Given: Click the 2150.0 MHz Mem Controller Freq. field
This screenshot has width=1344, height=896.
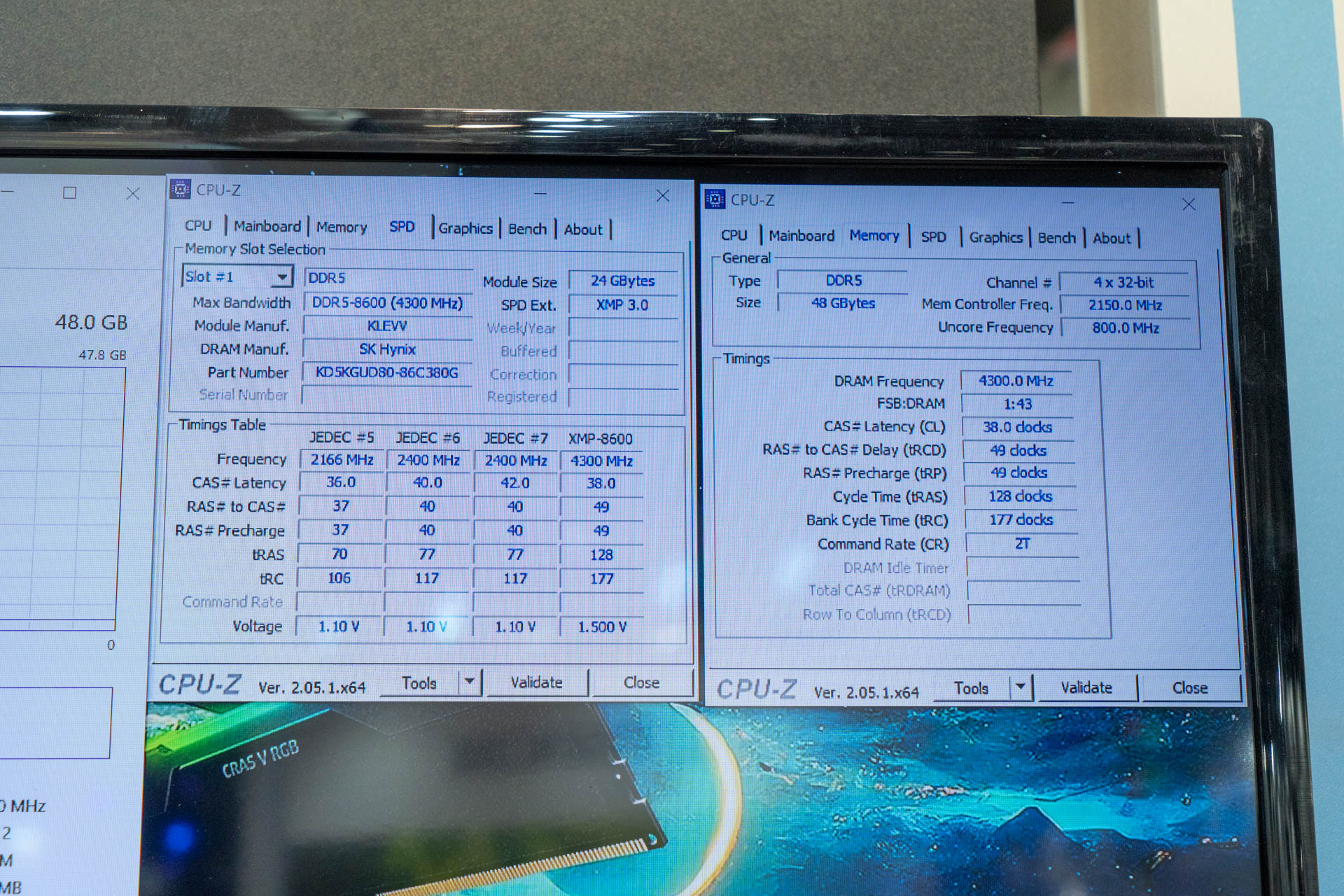Looking at the screenshot, I should pos(1125,305).
